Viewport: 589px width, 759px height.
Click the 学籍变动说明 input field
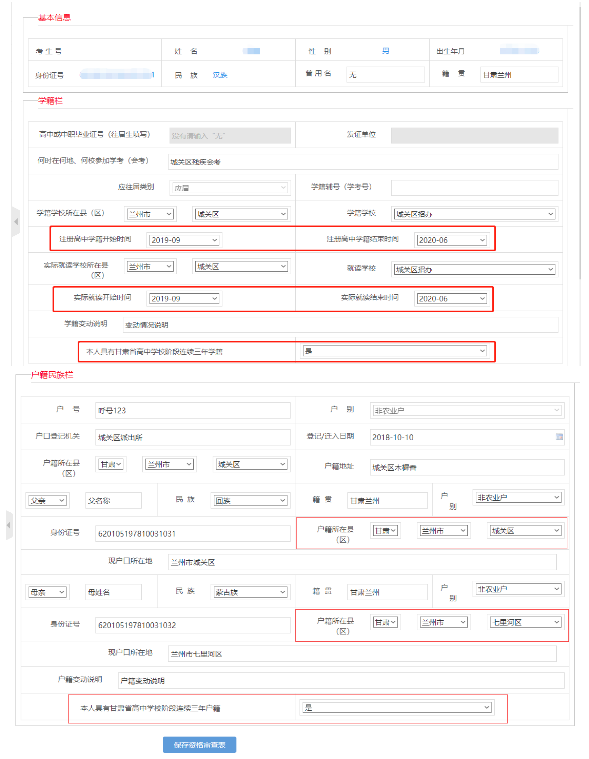341,325
